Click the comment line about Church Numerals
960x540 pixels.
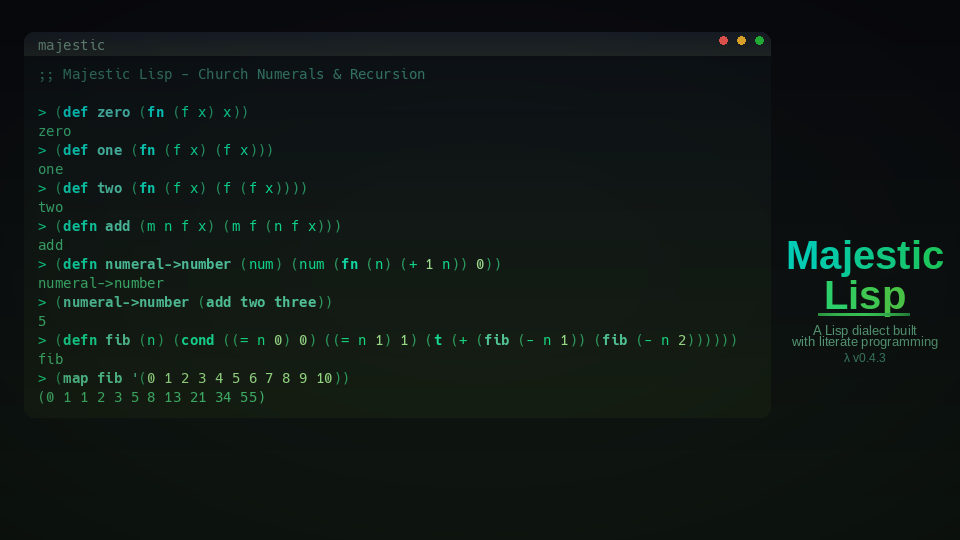(231, 74)
